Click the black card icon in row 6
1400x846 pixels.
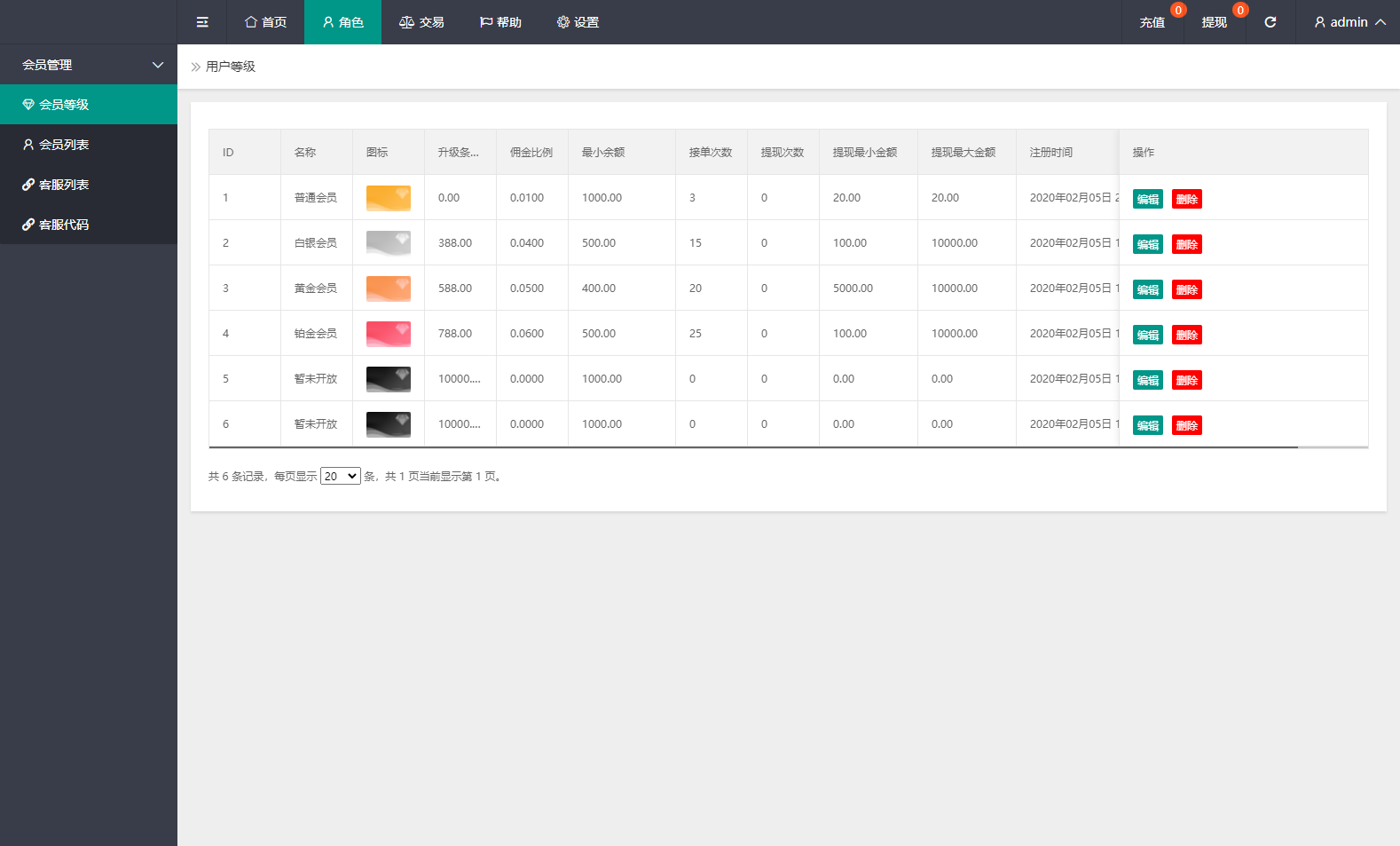pos(389,424)
